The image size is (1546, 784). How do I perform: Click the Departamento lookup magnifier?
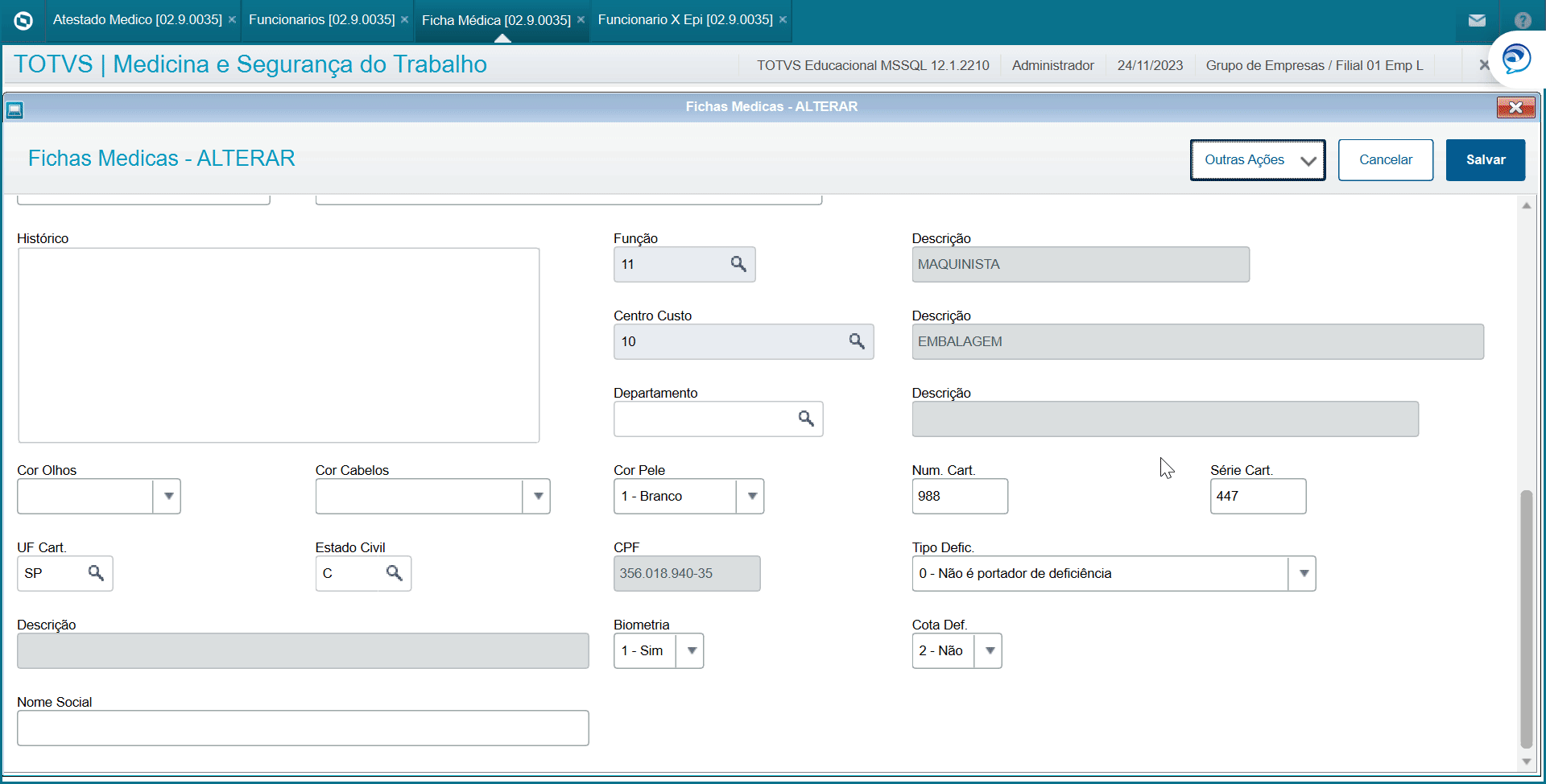click(x=806, y=419)
